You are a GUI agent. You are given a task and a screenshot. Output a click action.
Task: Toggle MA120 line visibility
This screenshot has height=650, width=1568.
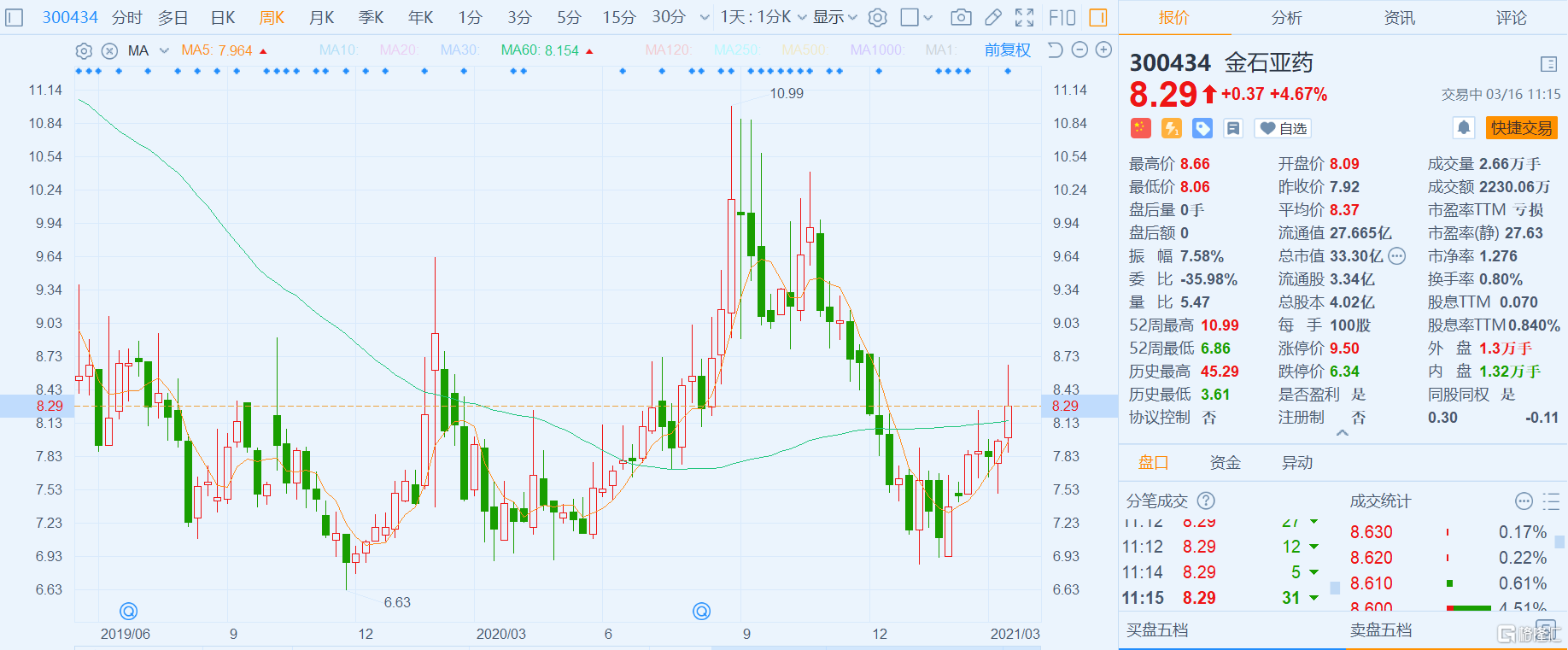(x=669, y=50)
